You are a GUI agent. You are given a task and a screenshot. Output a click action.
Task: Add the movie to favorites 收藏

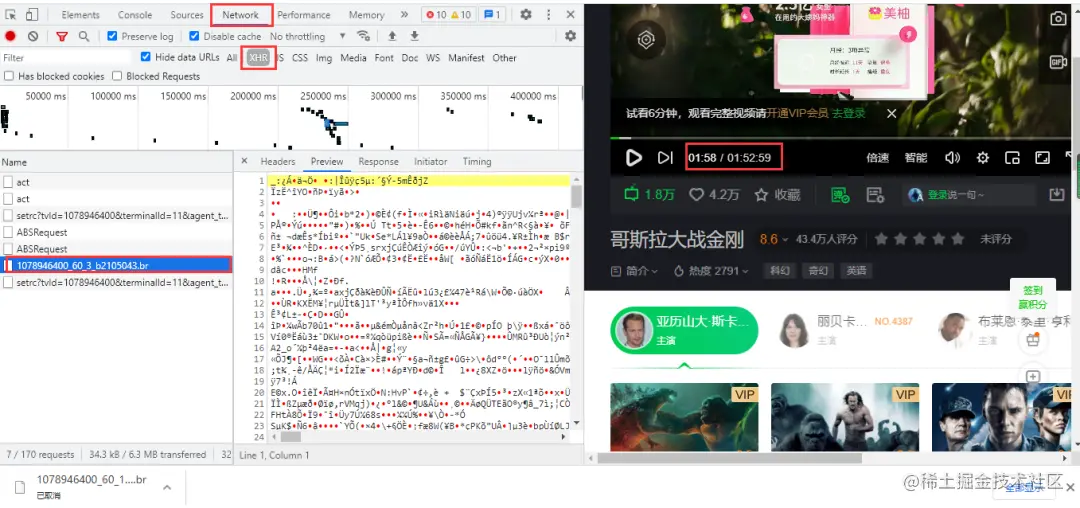click(777, 195)
